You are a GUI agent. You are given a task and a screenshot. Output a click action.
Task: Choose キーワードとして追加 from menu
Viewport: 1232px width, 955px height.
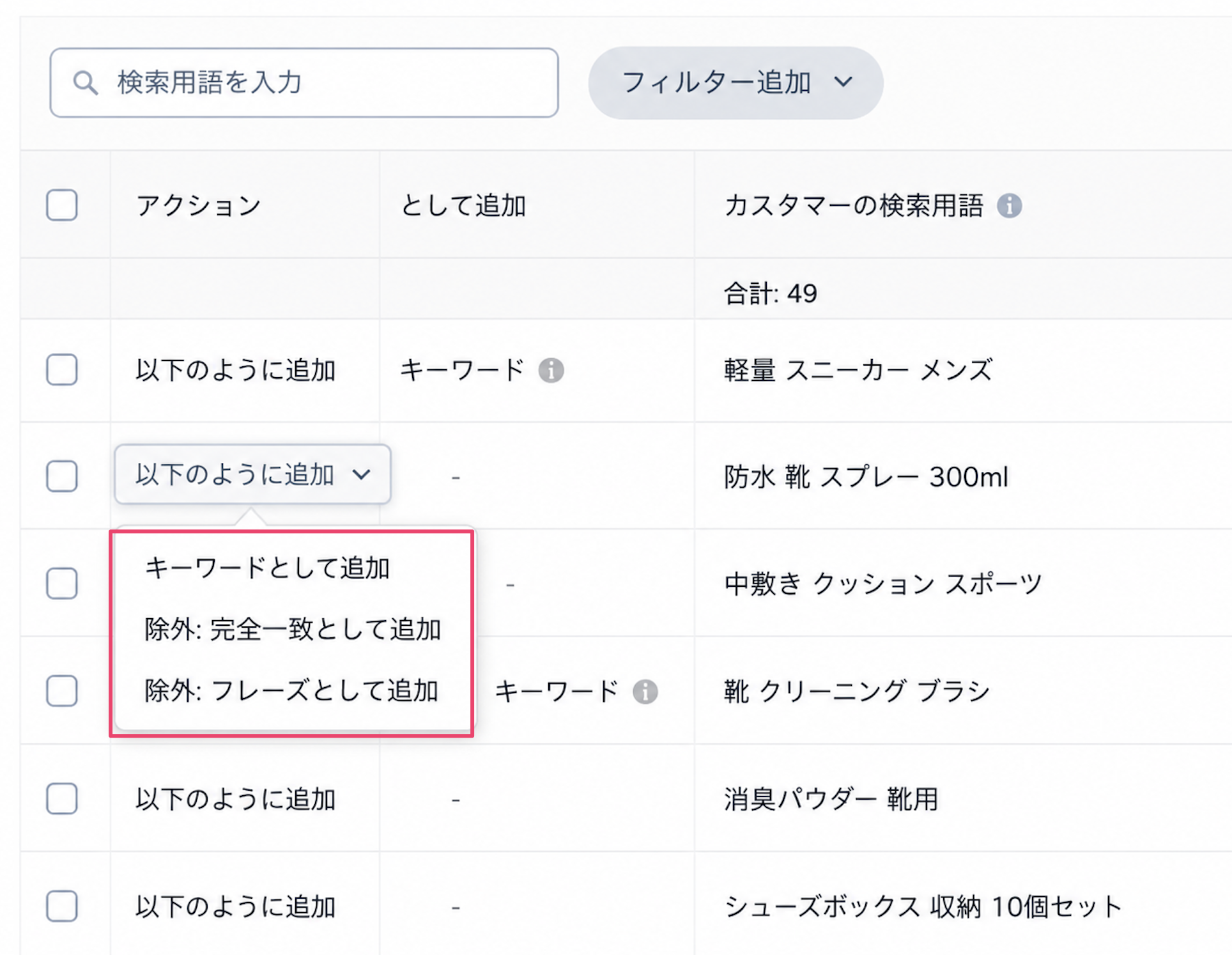267,568
